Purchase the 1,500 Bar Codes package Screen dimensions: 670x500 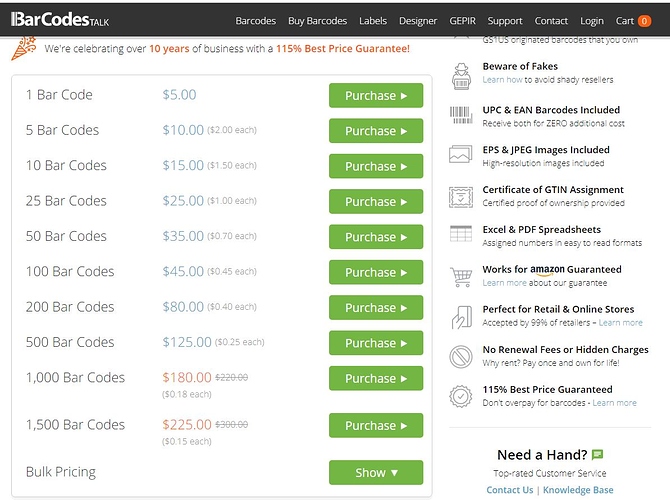click(376, 425)
